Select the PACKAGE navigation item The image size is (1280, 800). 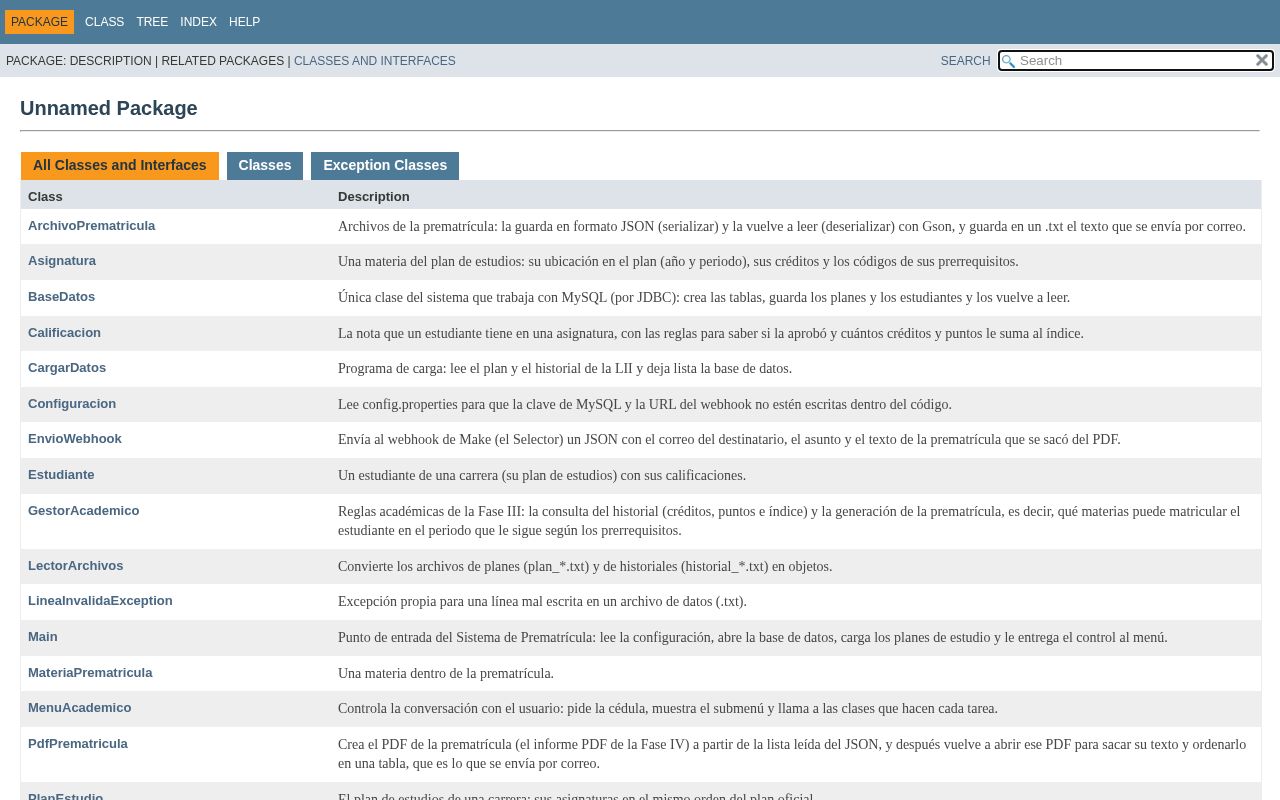[x=39, y=22]
